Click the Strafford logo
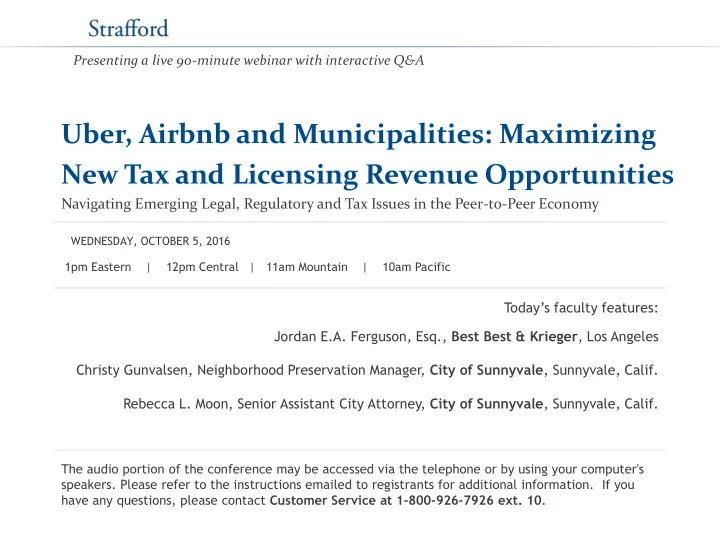Screen dimensions: 720x540 pos(128,28)
